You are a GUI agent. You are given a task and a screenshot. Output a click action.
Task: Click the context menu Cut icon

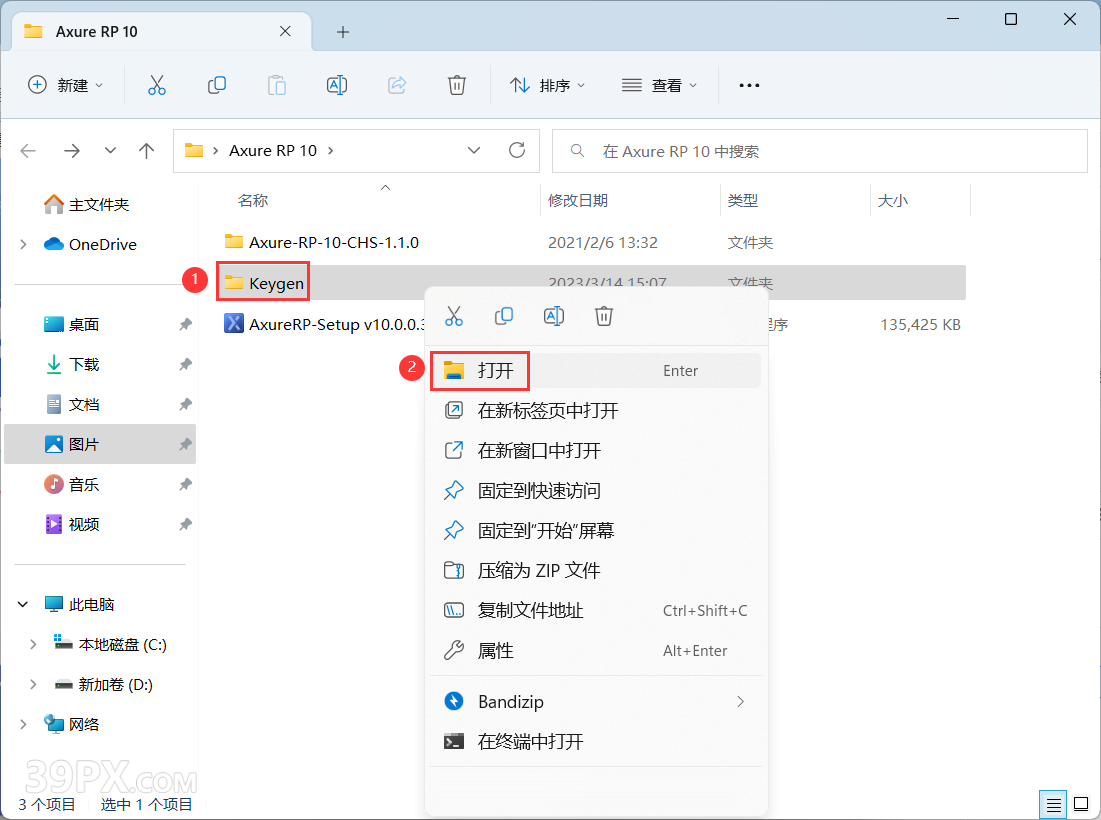454,317
